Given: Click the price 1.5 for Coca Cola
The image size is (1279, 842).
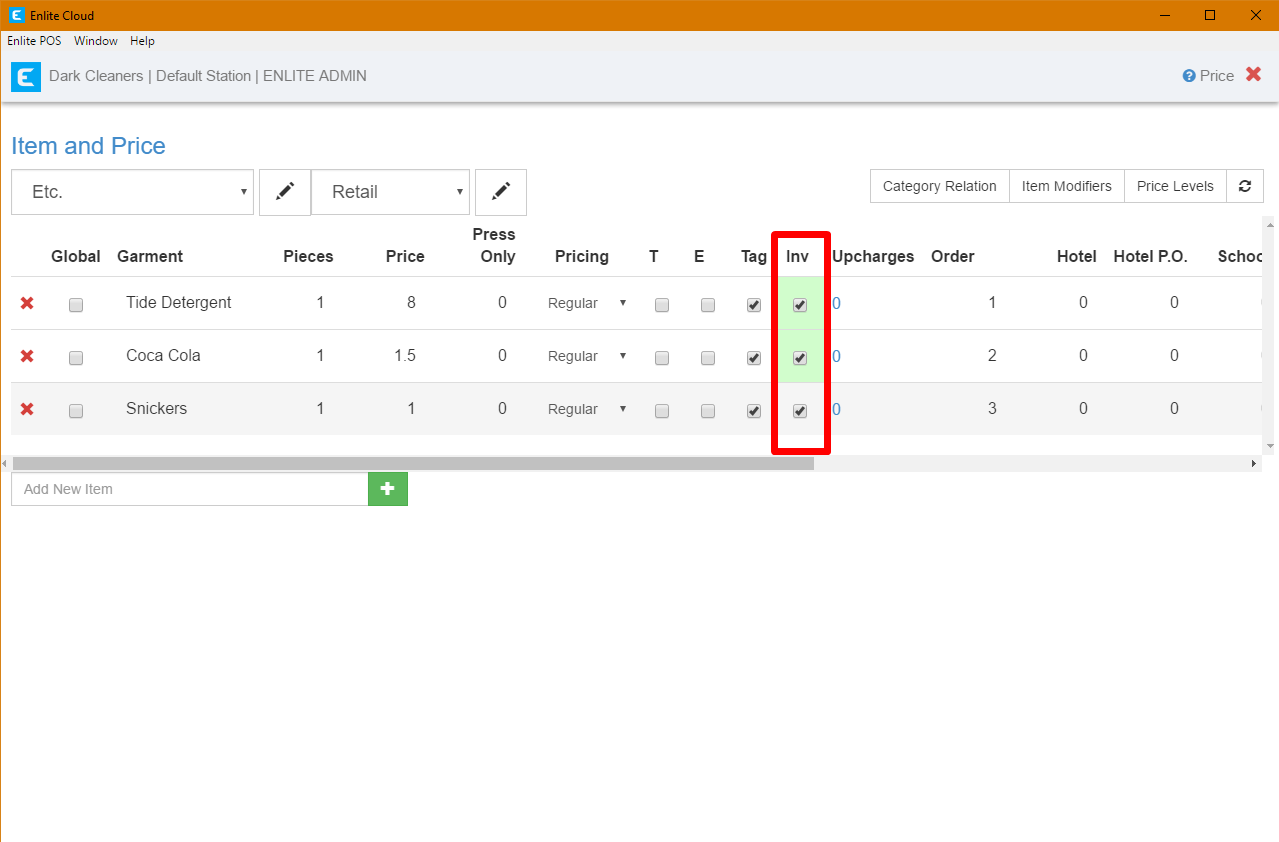Looking at the screenshot, I should [405, 355].
